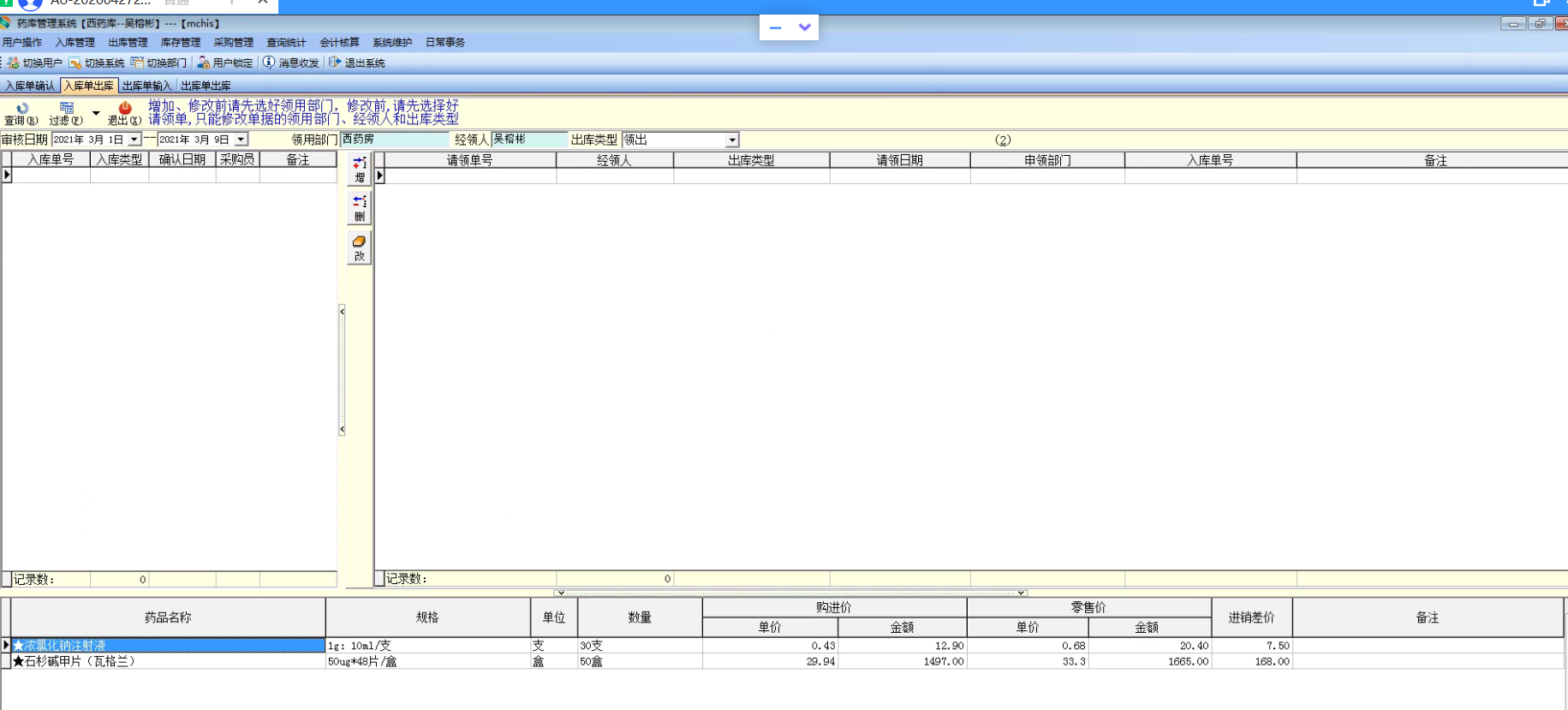1568x710 pixels.
Task: Restore the inner mchis child window
Action: (1540, 24)
